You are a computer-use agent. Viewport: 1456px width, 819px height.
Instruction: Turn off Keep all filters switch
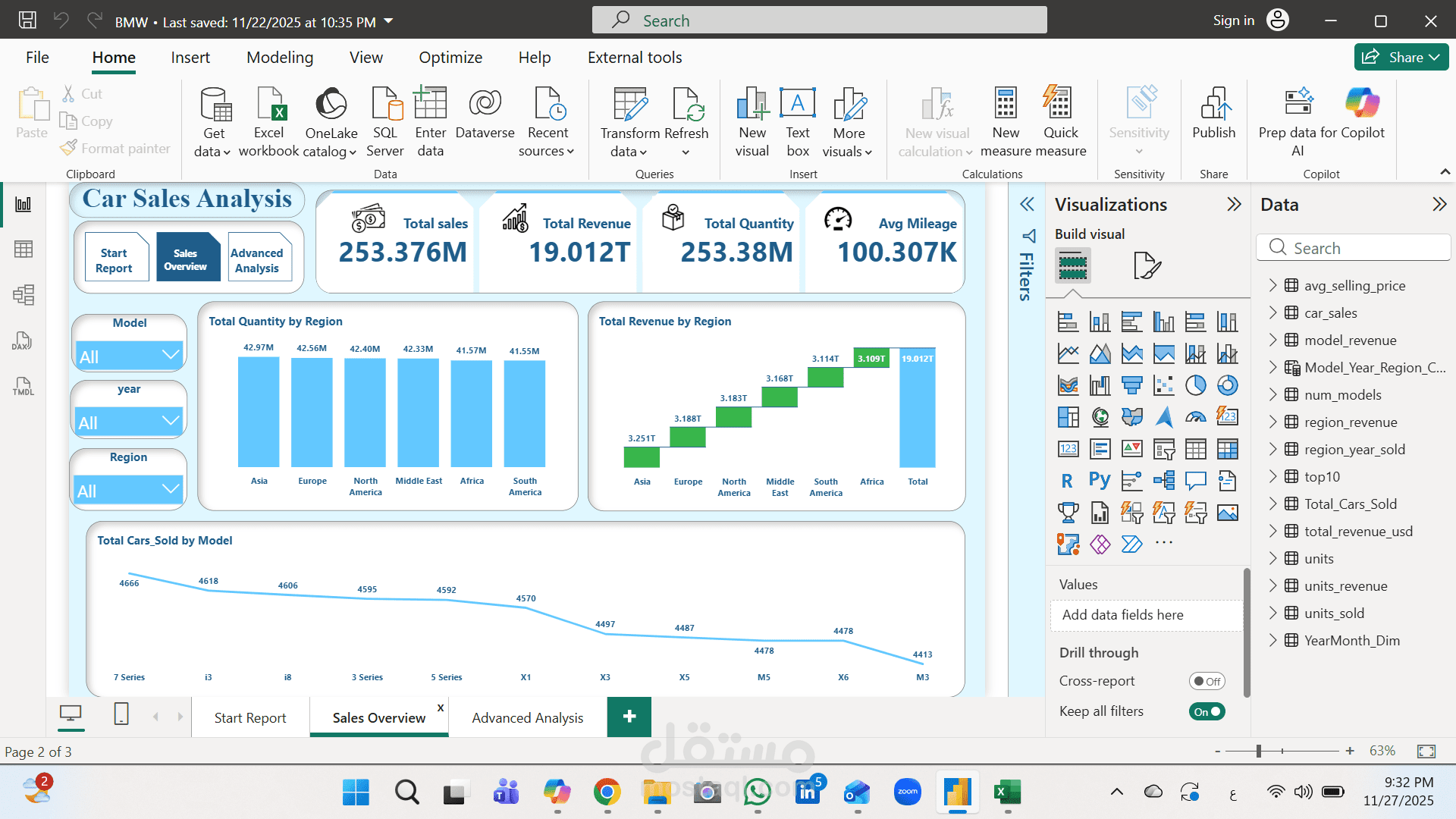coord(1207,711)
